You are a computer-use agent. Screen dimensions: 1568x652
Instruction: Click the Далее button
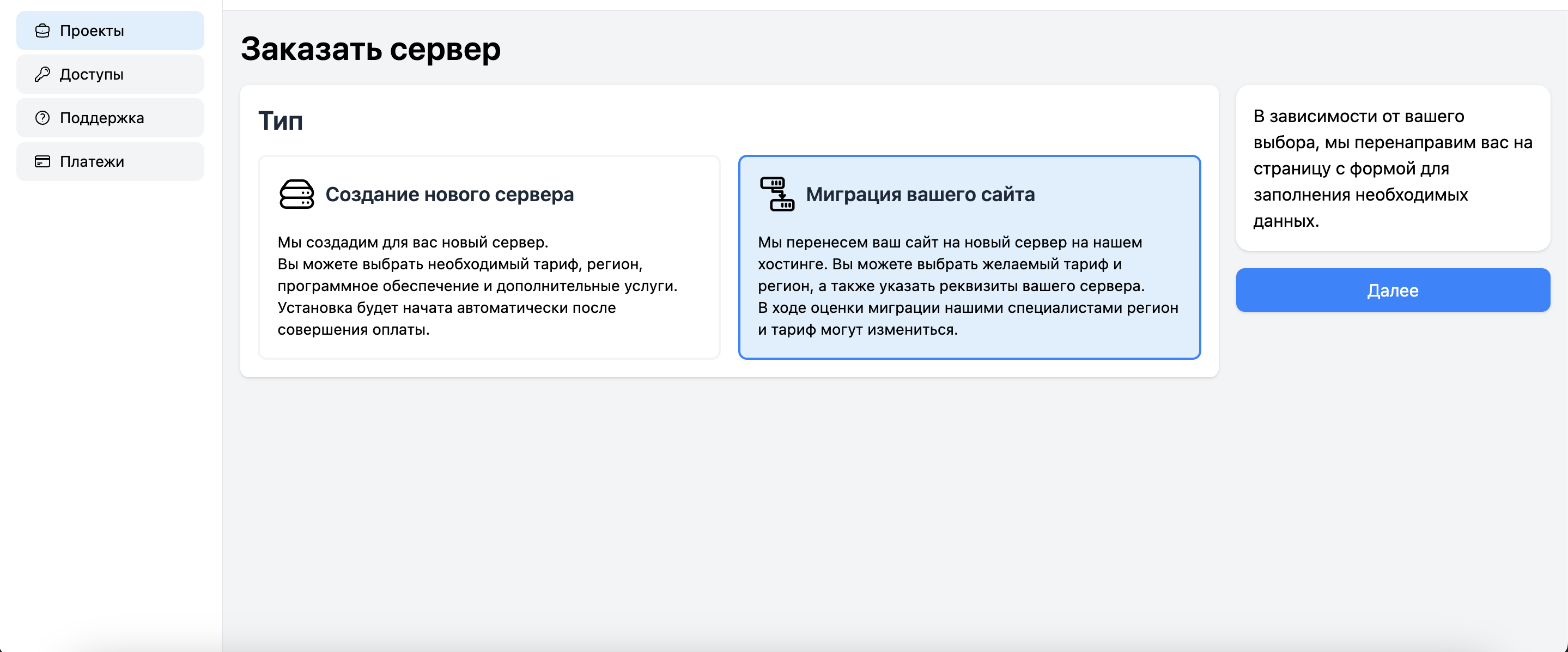coord(1393,290)
